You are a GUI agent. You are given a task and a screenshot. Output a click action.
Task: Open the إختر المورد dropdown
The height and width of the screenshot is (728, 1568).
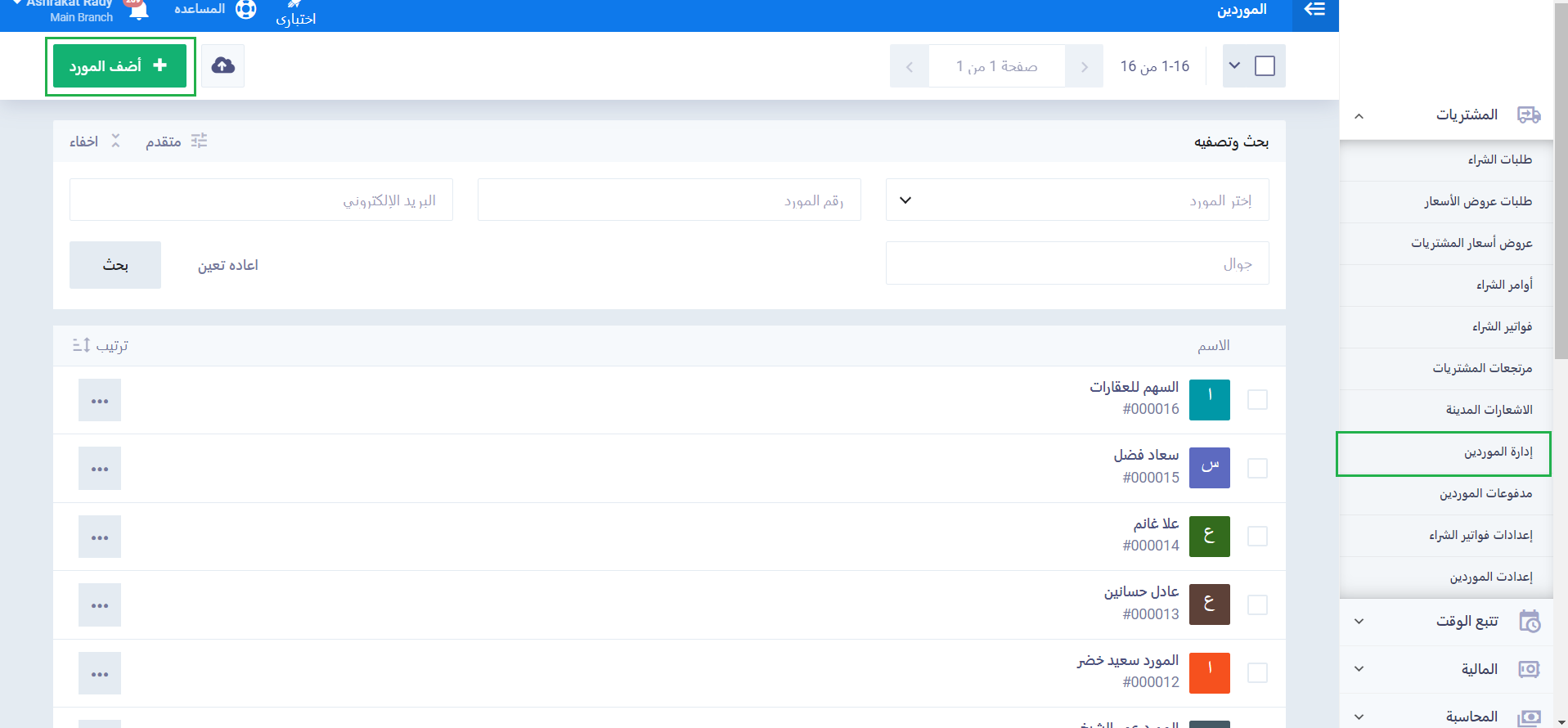pos(1076,200)
